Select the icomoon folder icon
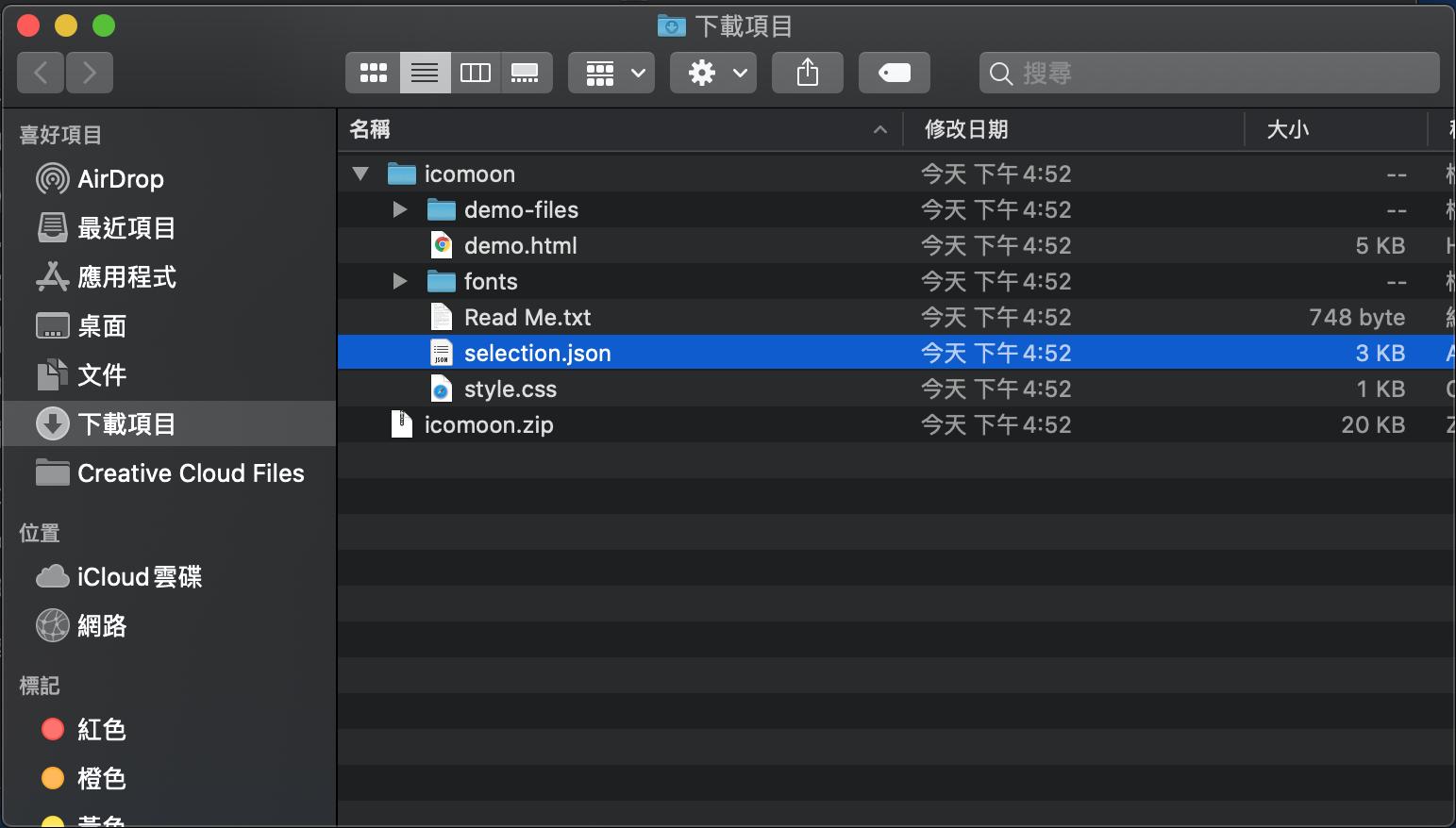Viewport: 1456px width, 828px height. point(402,174)
